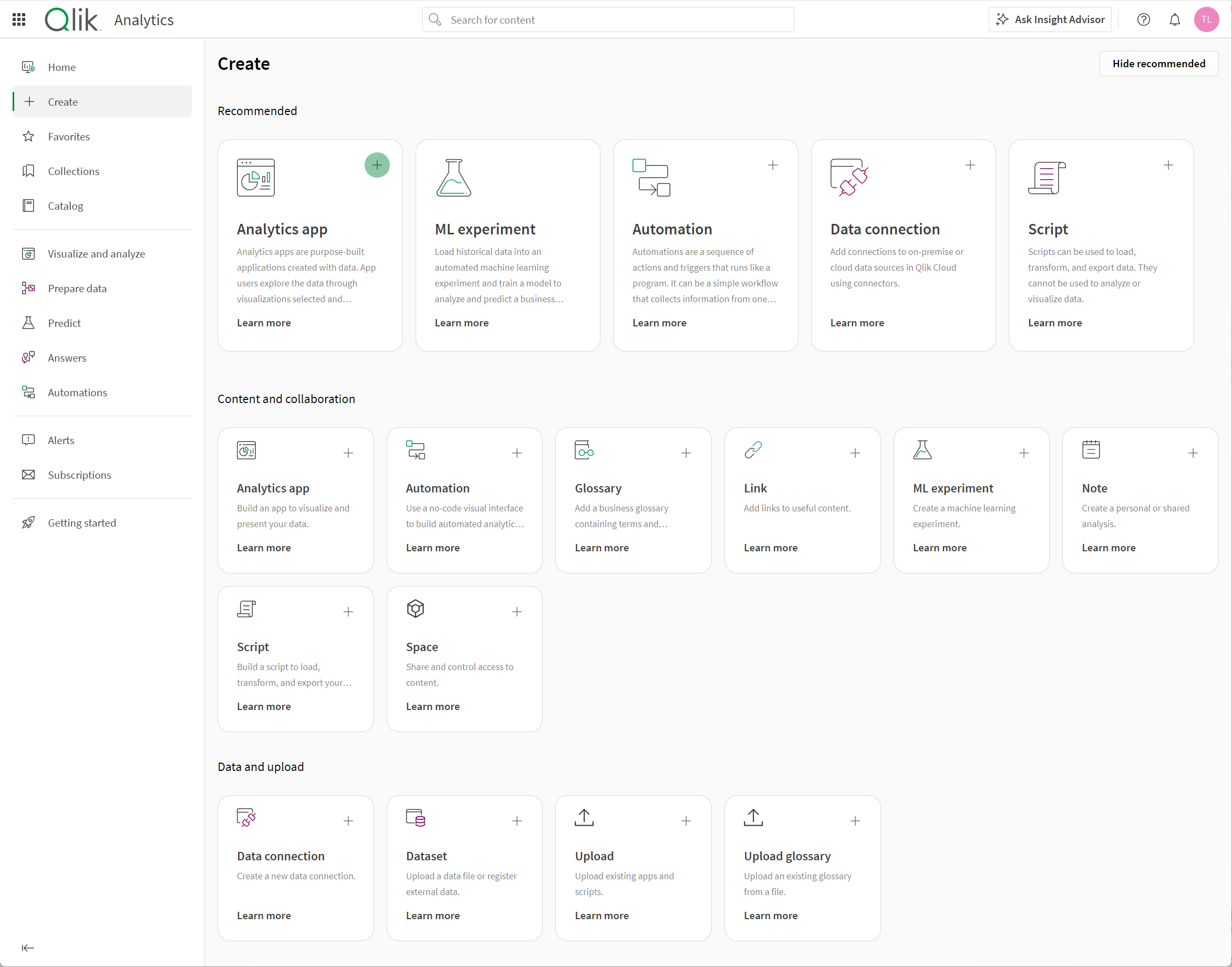Screen dimensions: 1232x967
Task: Click the Analytics app creation icon
Action: tap(377, 165)
